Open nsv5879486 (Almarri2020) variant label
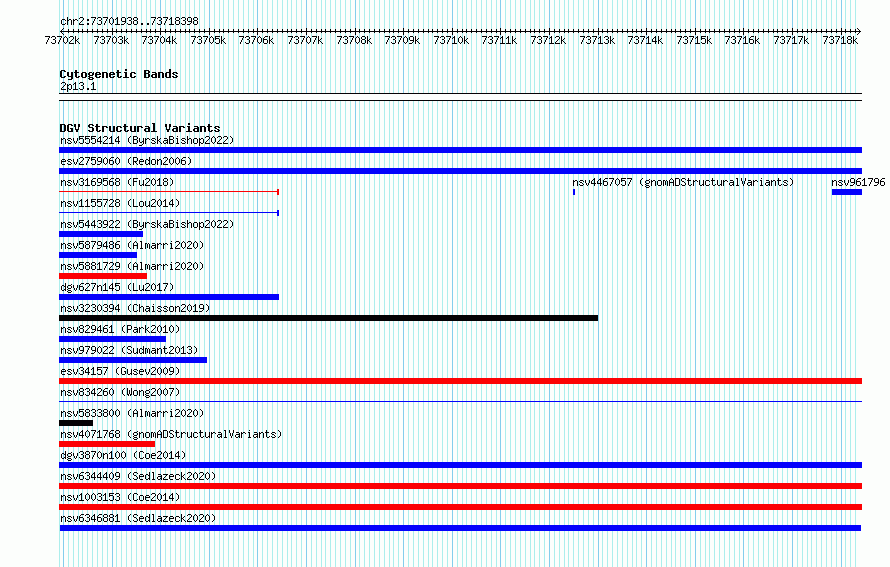890x567 pixels. tap(132, 245)
